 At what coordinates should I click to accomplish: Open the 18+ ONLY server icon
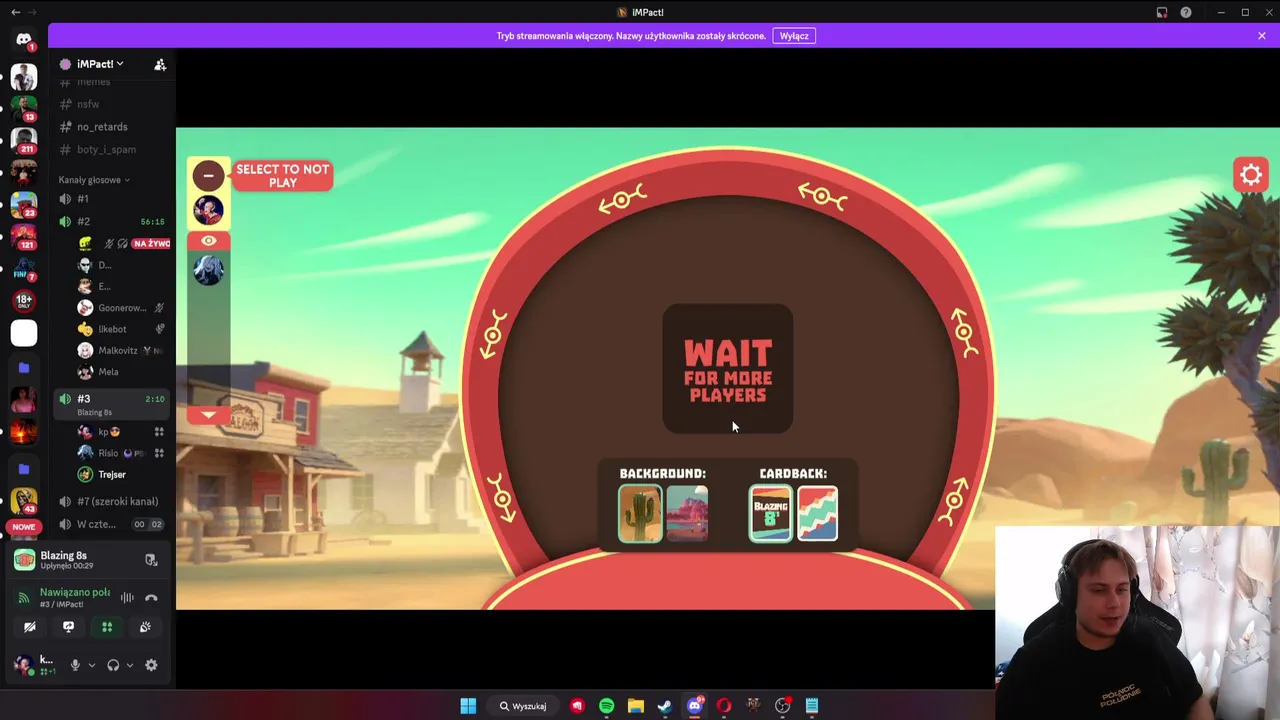[24, 300]
